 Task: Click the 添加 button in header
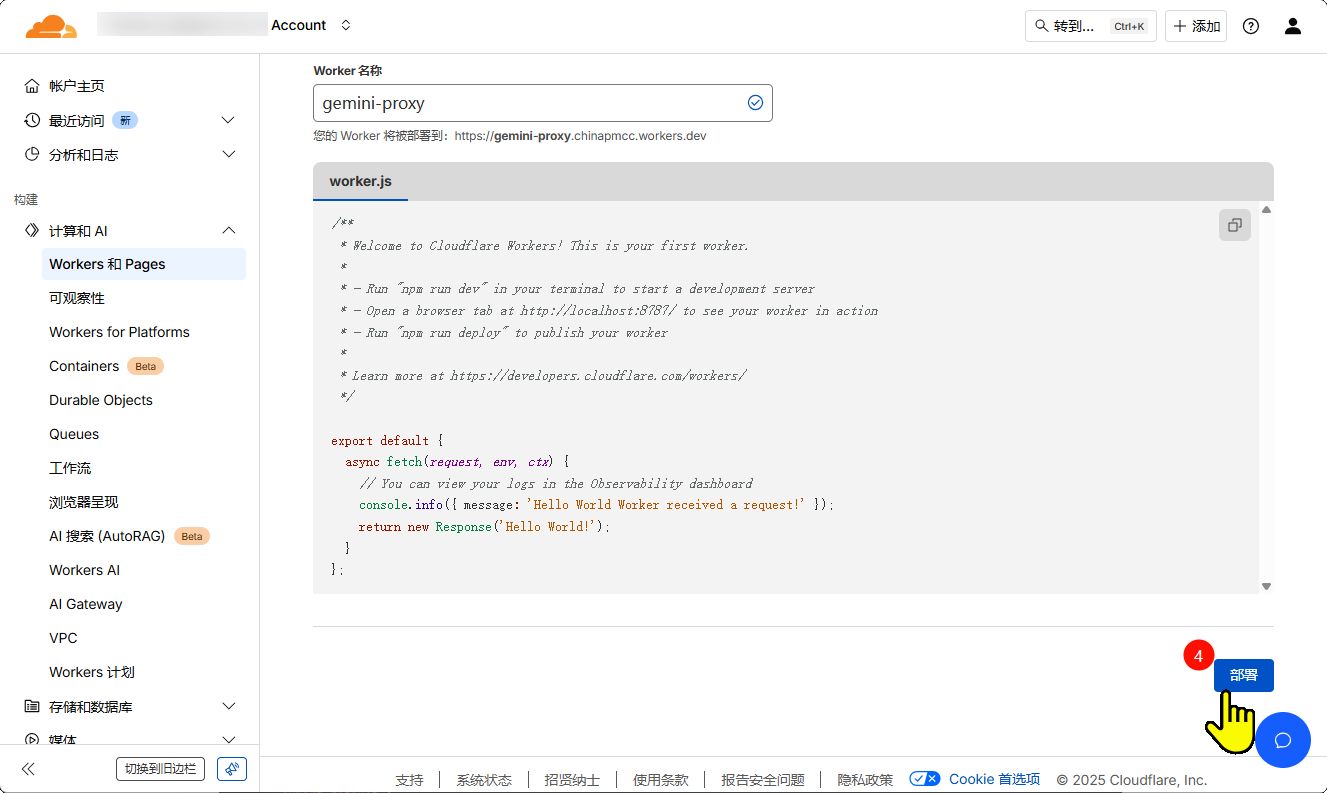(1196, 26)
